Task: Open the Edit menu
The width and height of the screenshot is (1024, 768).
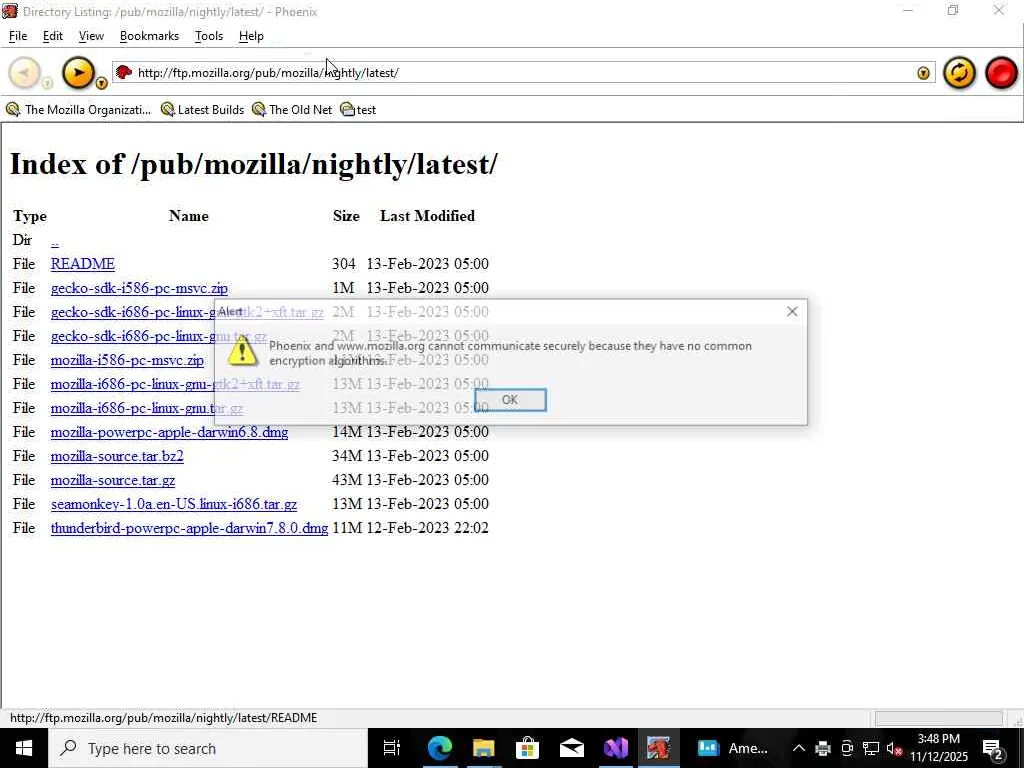Action: click(x=53, y=36)
